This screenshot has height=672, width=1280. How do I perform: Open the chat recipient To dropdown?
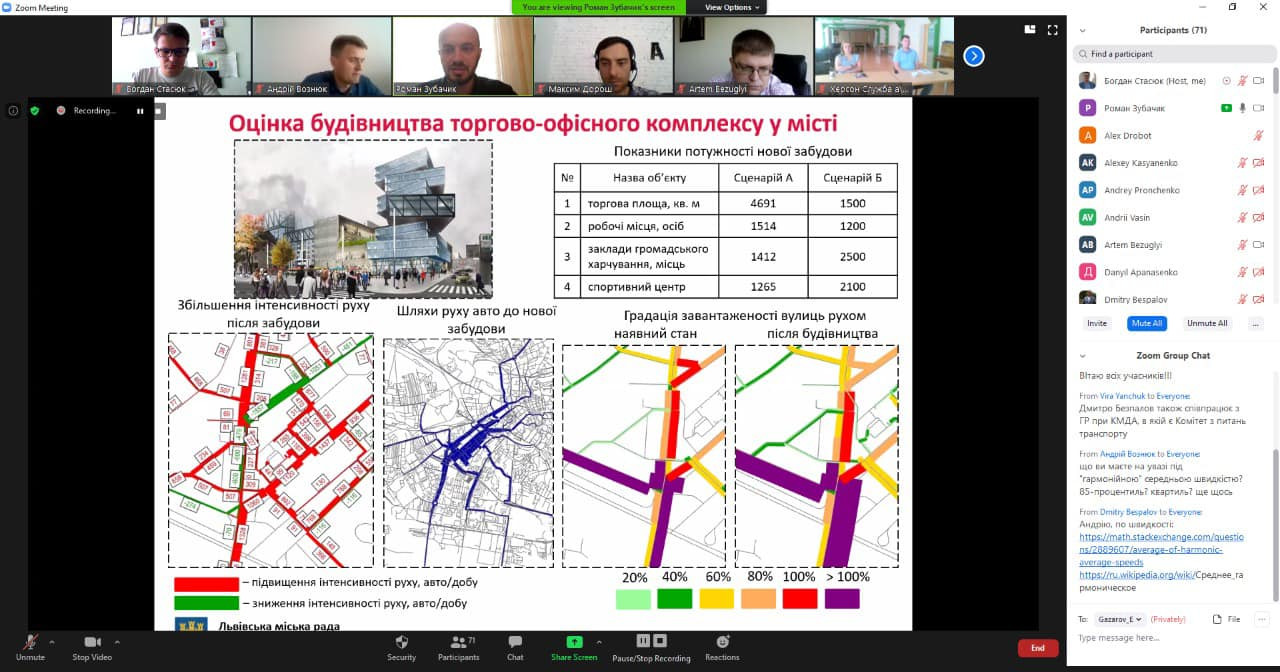[1118, 619]
